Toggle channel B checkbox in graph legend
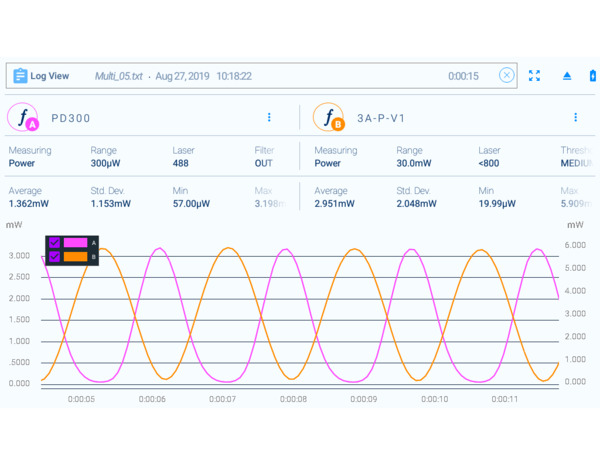This screenshot has height=450, width=600. coord(55,257)
